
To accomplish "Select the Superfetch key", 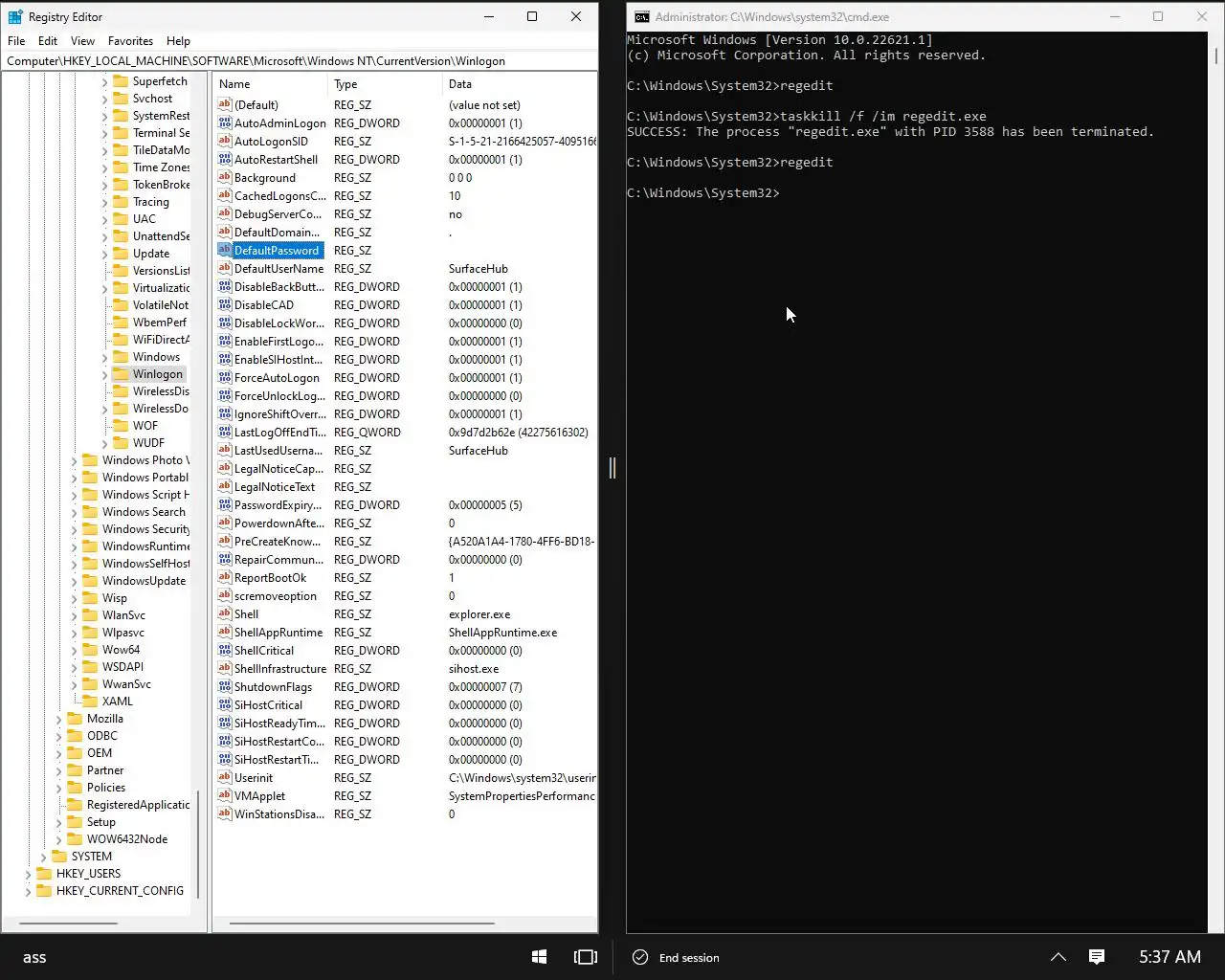I will 160,81.
